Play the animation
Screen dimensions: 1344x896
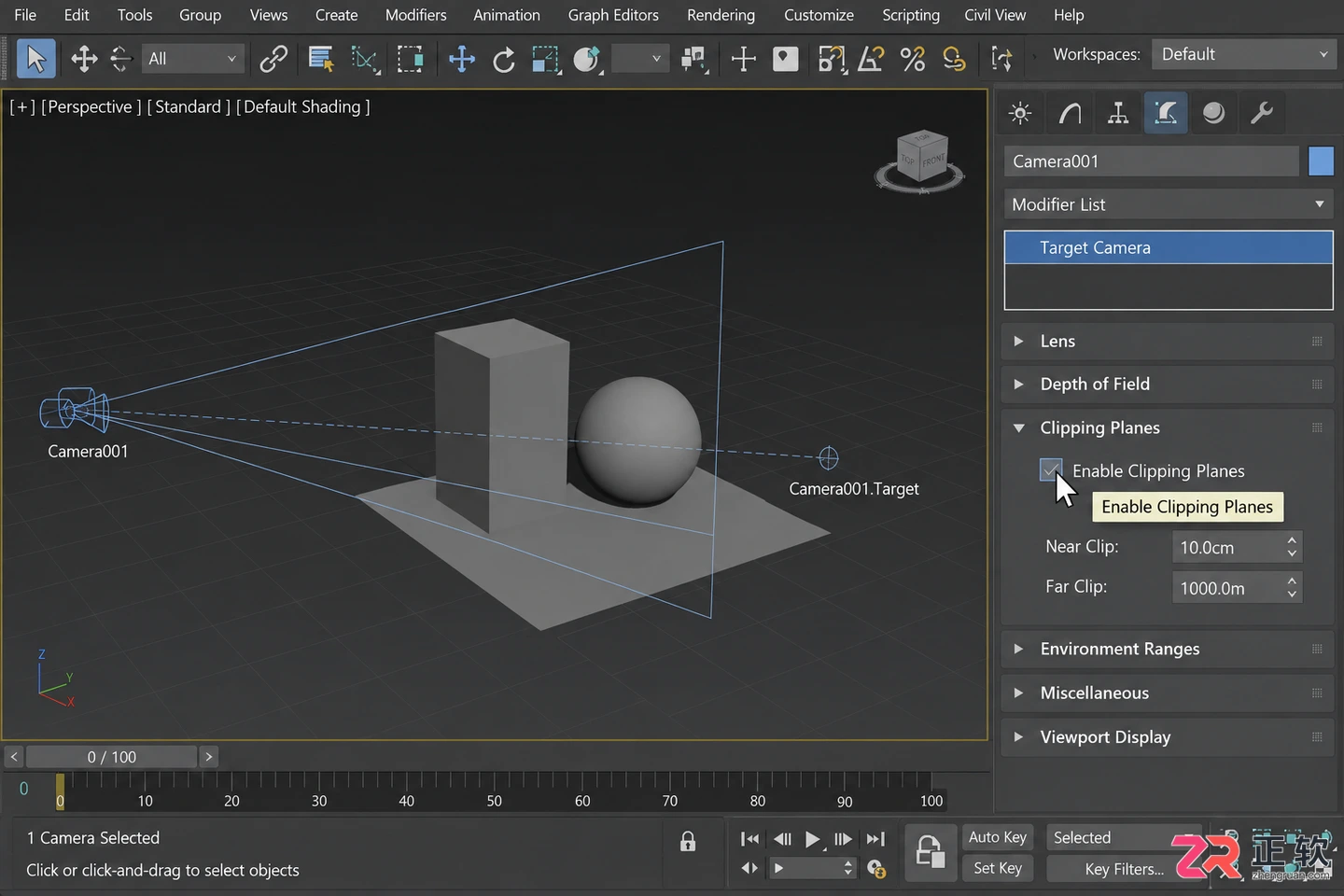pos(812,839)
